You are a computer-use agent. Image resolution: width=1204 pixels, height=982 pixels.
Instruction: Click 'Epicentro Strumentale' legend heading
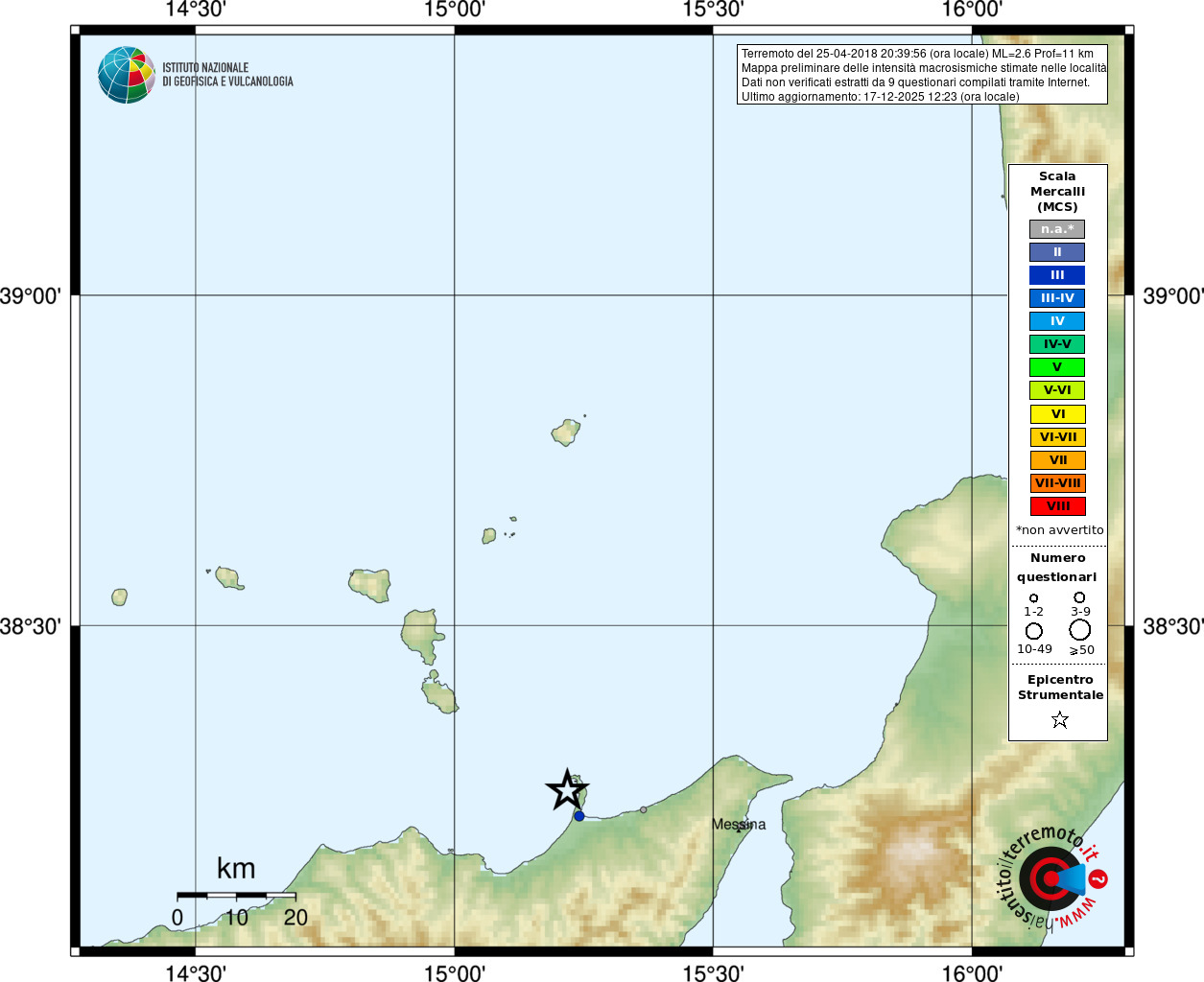coord(1060,688)
